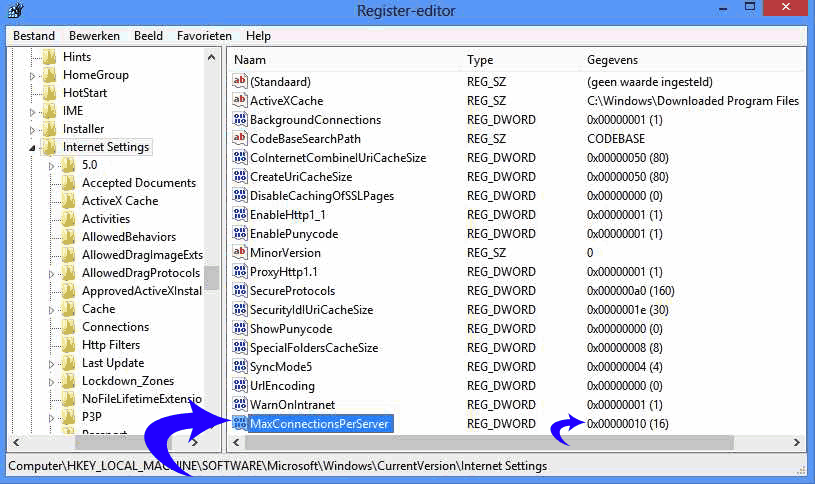
Task: Click the string icon of MinorVersion
Action: point(240,253)
